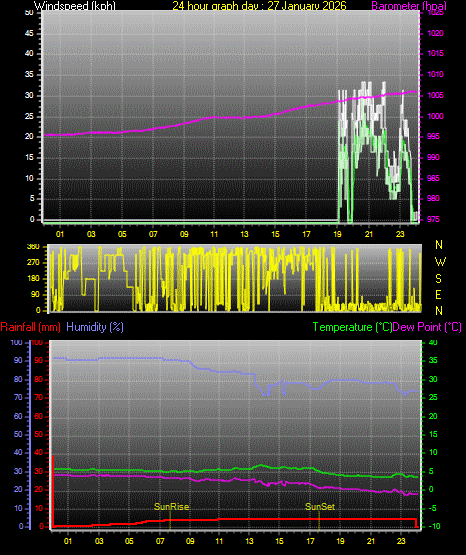Click the 'Rainfall (mm)' legend label

30,327
